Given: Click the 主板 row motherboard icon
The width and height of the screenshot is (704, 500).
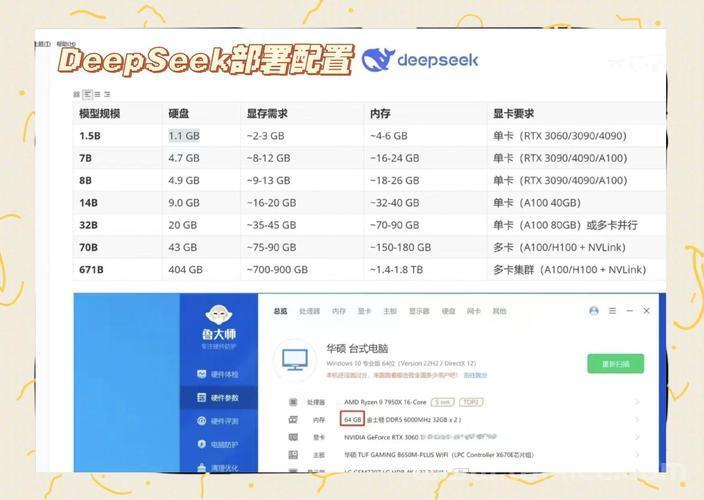Looking at the screenshot, I should coord(293,455).
